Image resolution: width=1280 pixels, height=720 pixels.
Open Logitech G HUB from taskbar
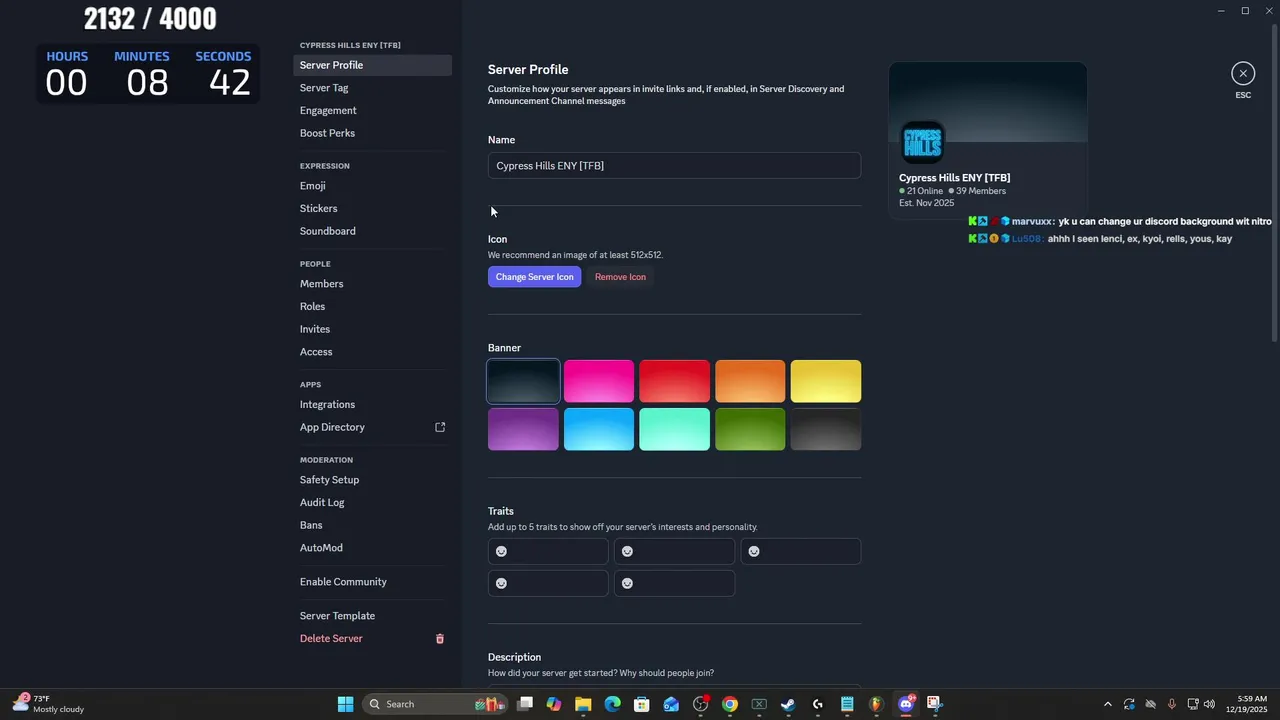pos(818,704)
